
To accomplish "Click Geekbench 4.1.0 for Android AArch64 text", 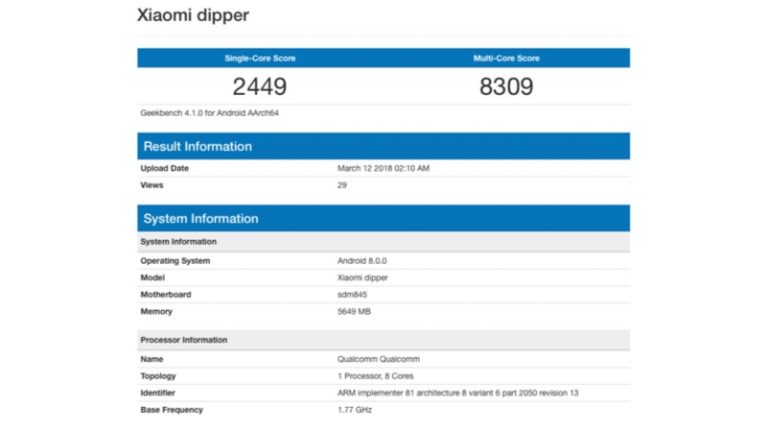I will (209, 113).
